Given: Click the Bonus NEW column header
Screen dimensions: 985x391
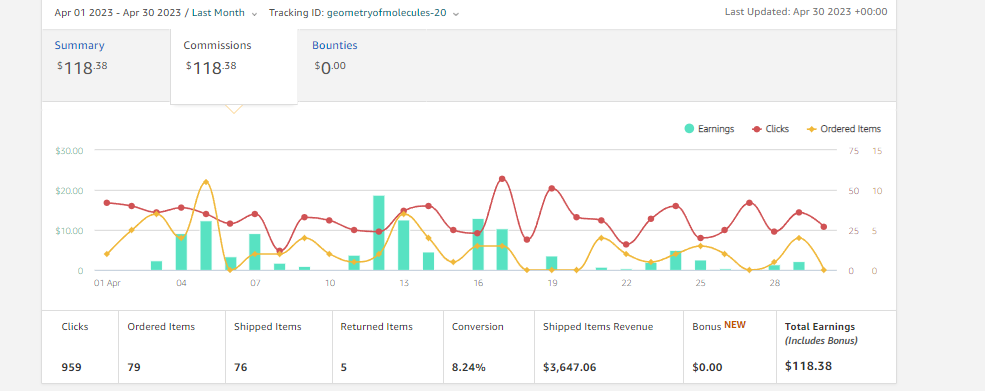Looking at the screenshot, I should 719,326.
